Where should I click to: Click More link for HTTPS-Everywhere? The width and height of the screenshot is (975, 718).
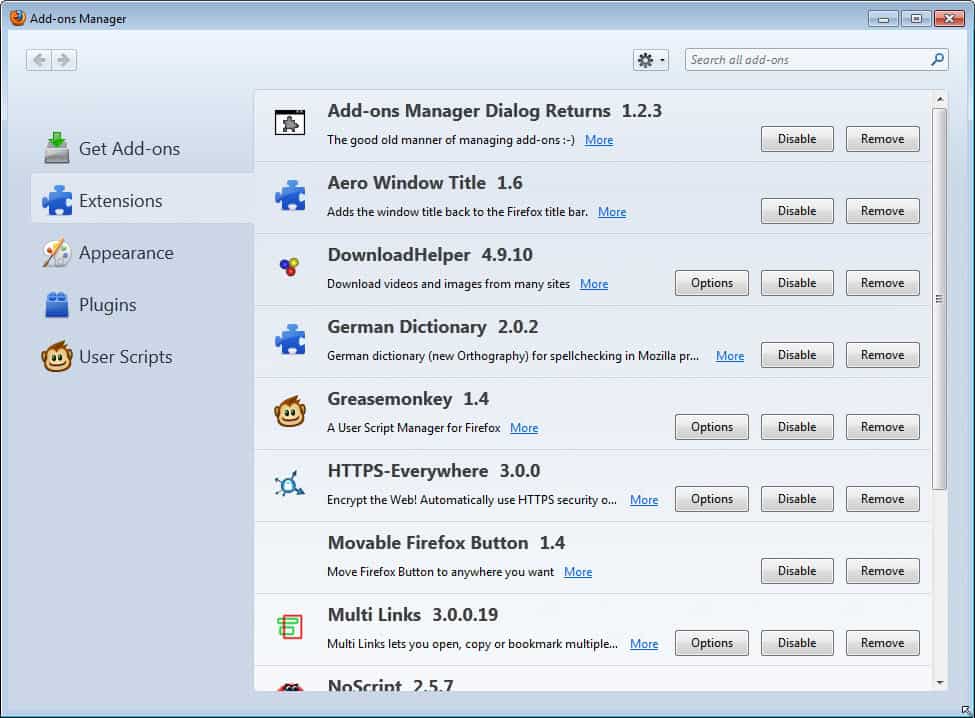[x=644, y=500]
